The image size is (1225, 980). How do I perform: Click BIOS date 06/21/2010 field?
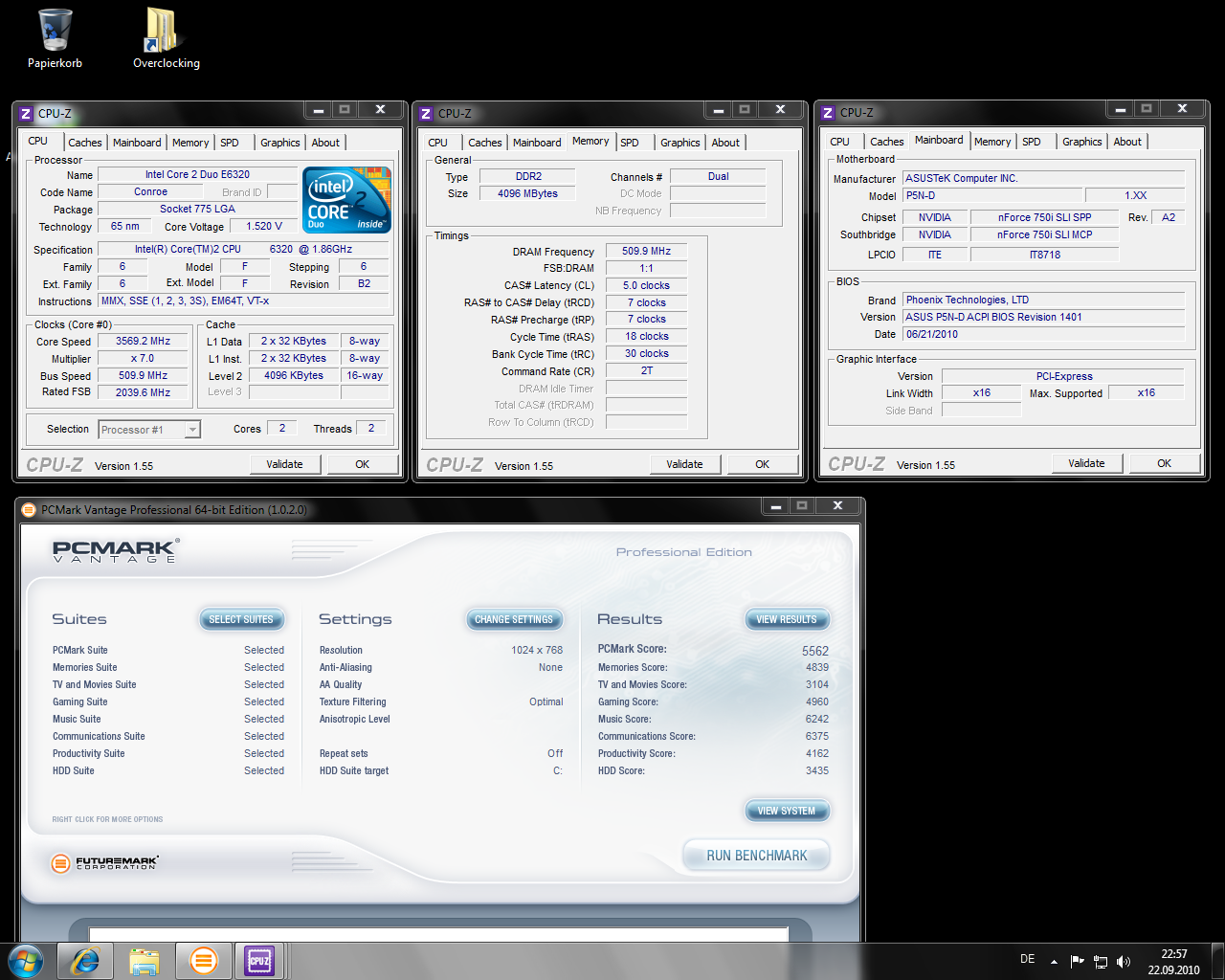pos(1044,334)
